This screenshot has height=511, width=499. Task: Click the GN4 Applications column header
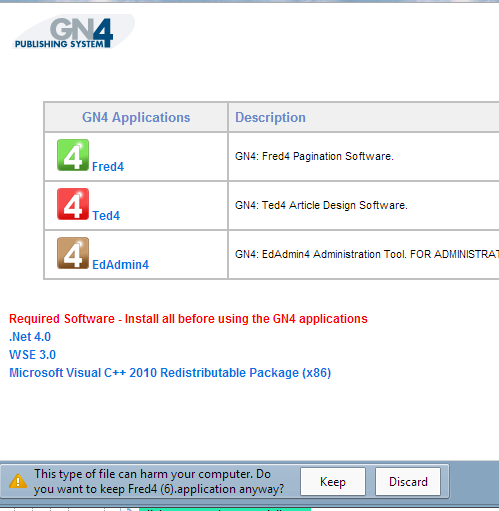pos(136,117)
